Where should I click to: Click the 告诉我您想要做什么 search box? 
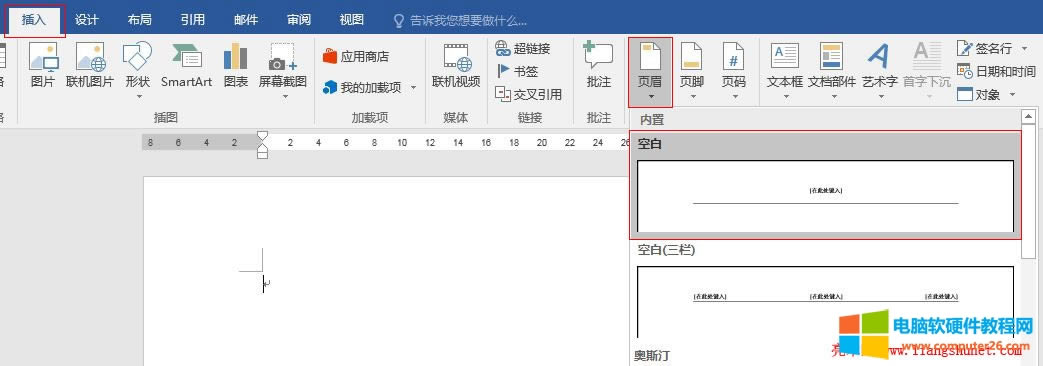460,21
